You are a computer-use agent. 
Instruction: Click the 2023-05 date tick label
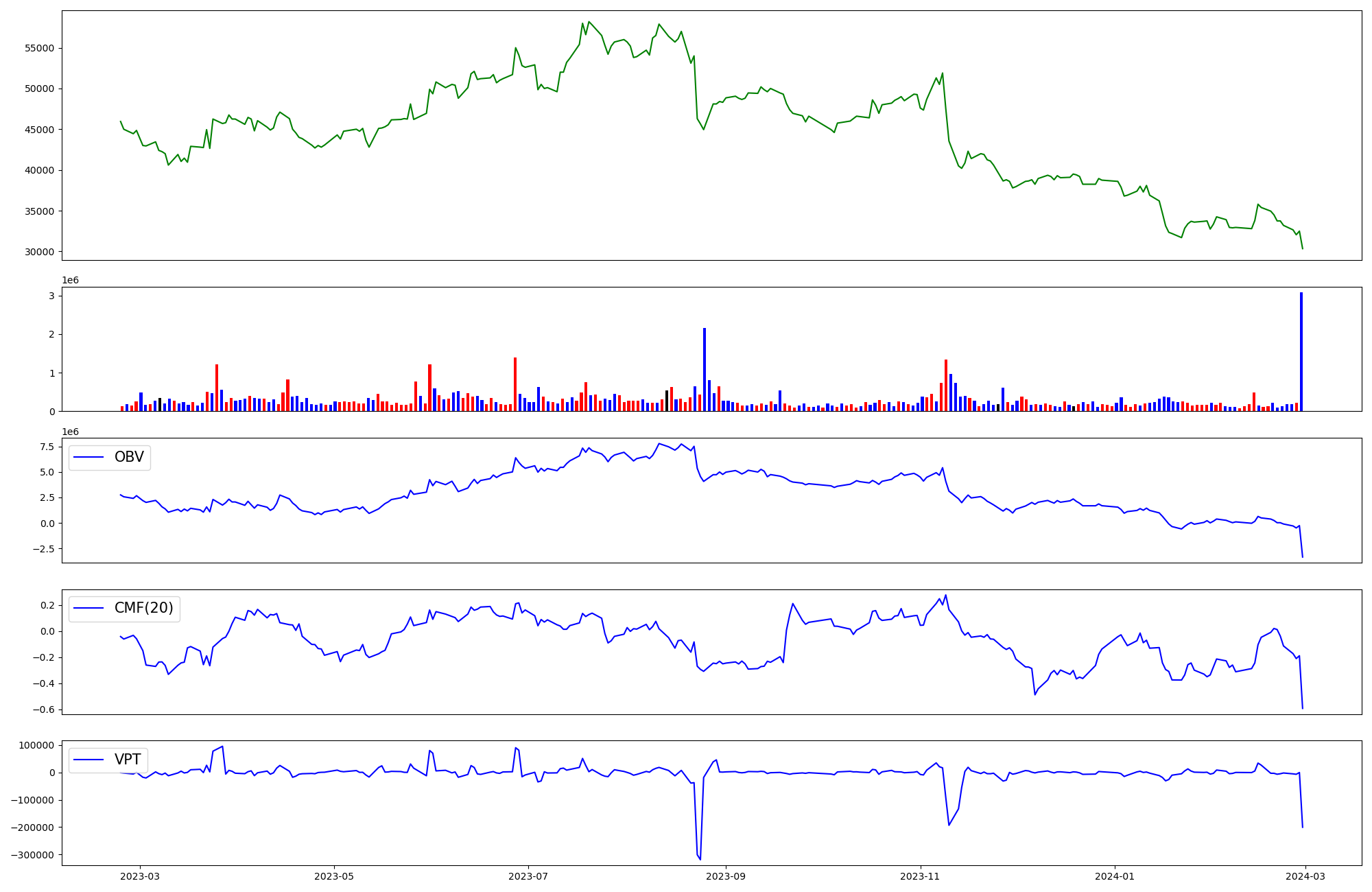334,876
